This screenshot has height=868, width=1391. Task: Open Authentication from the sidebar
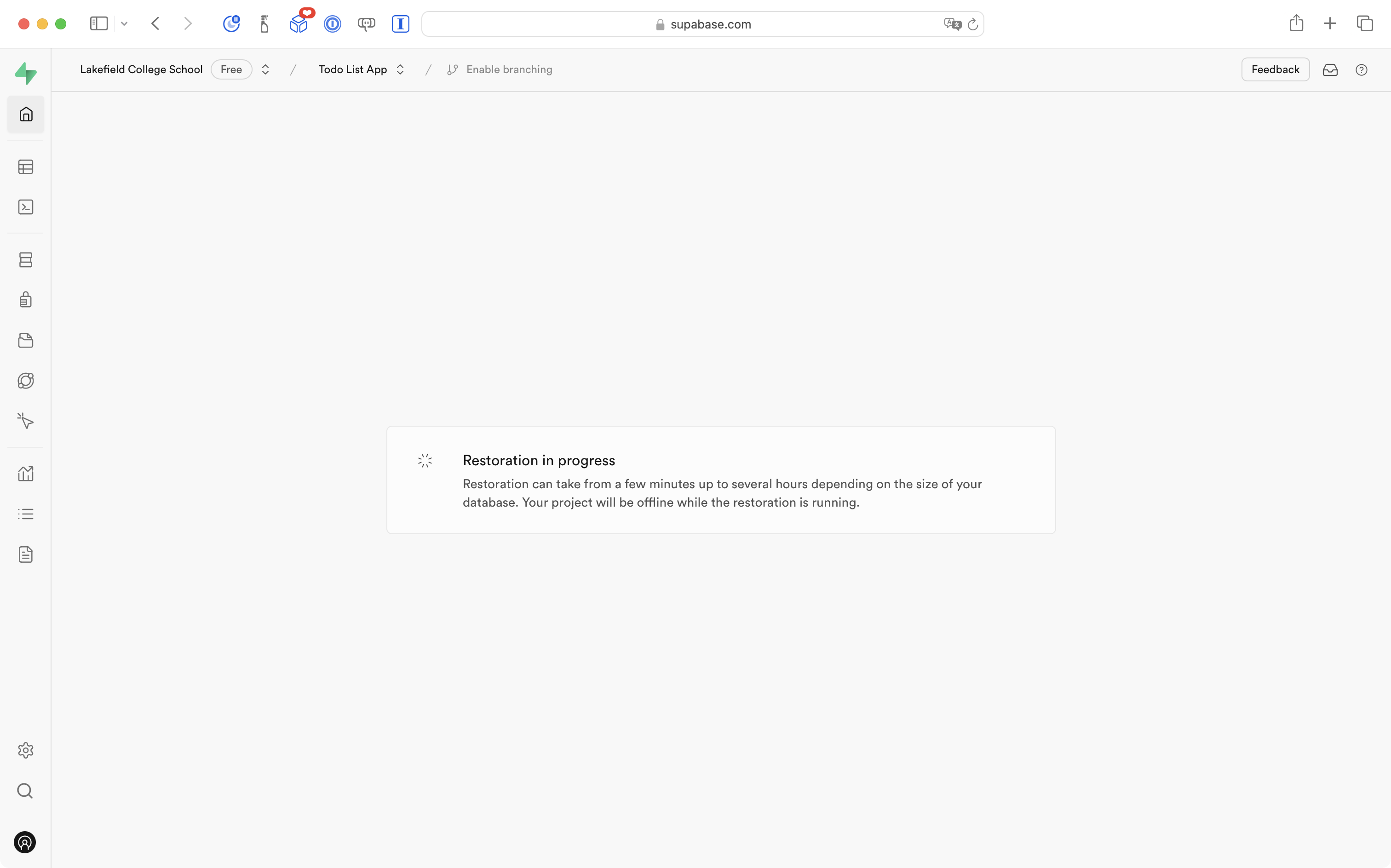pyautogui.click(x=25, y=299)
